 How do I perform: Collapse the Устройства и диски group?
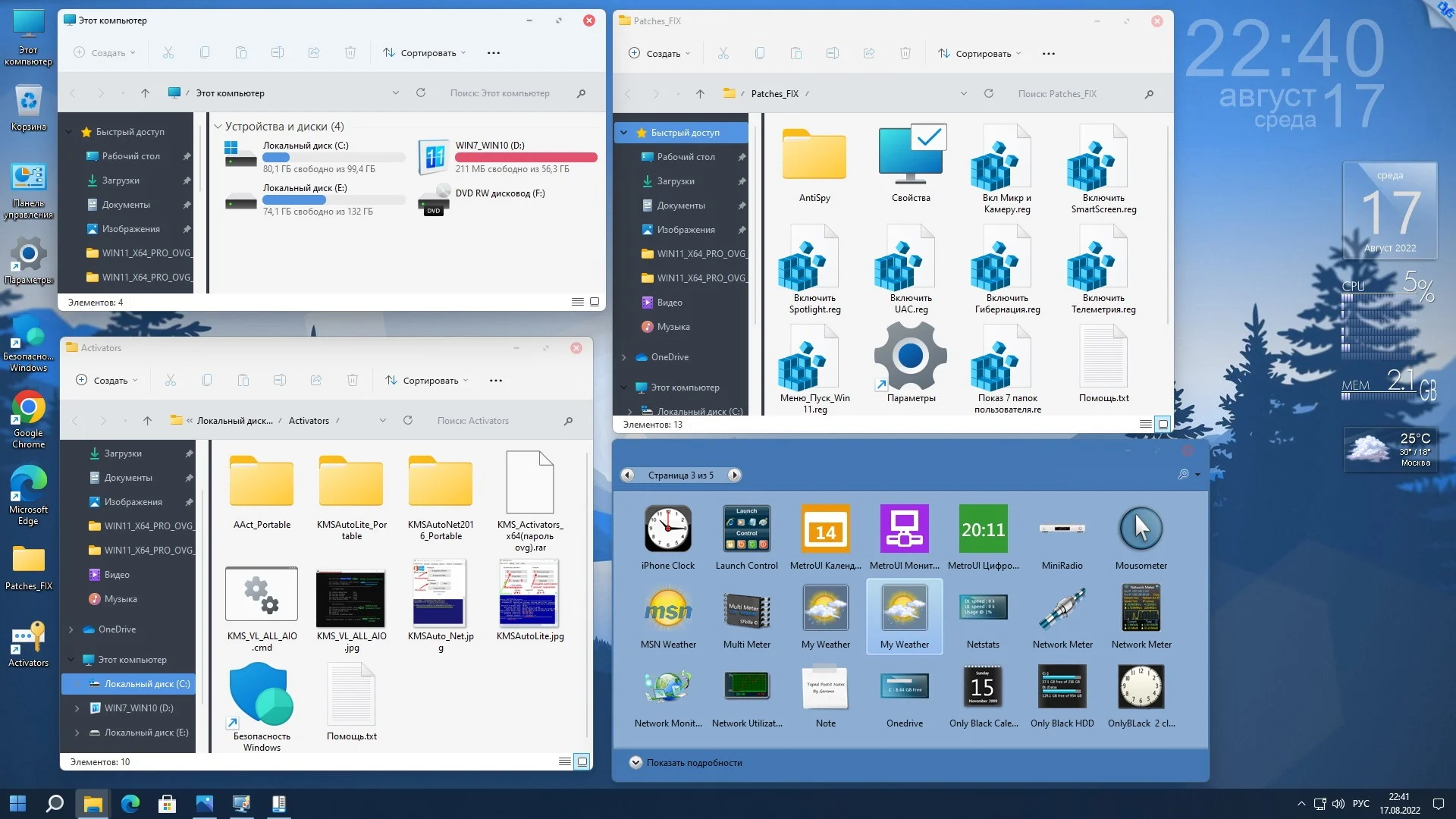tap(218, 127)
